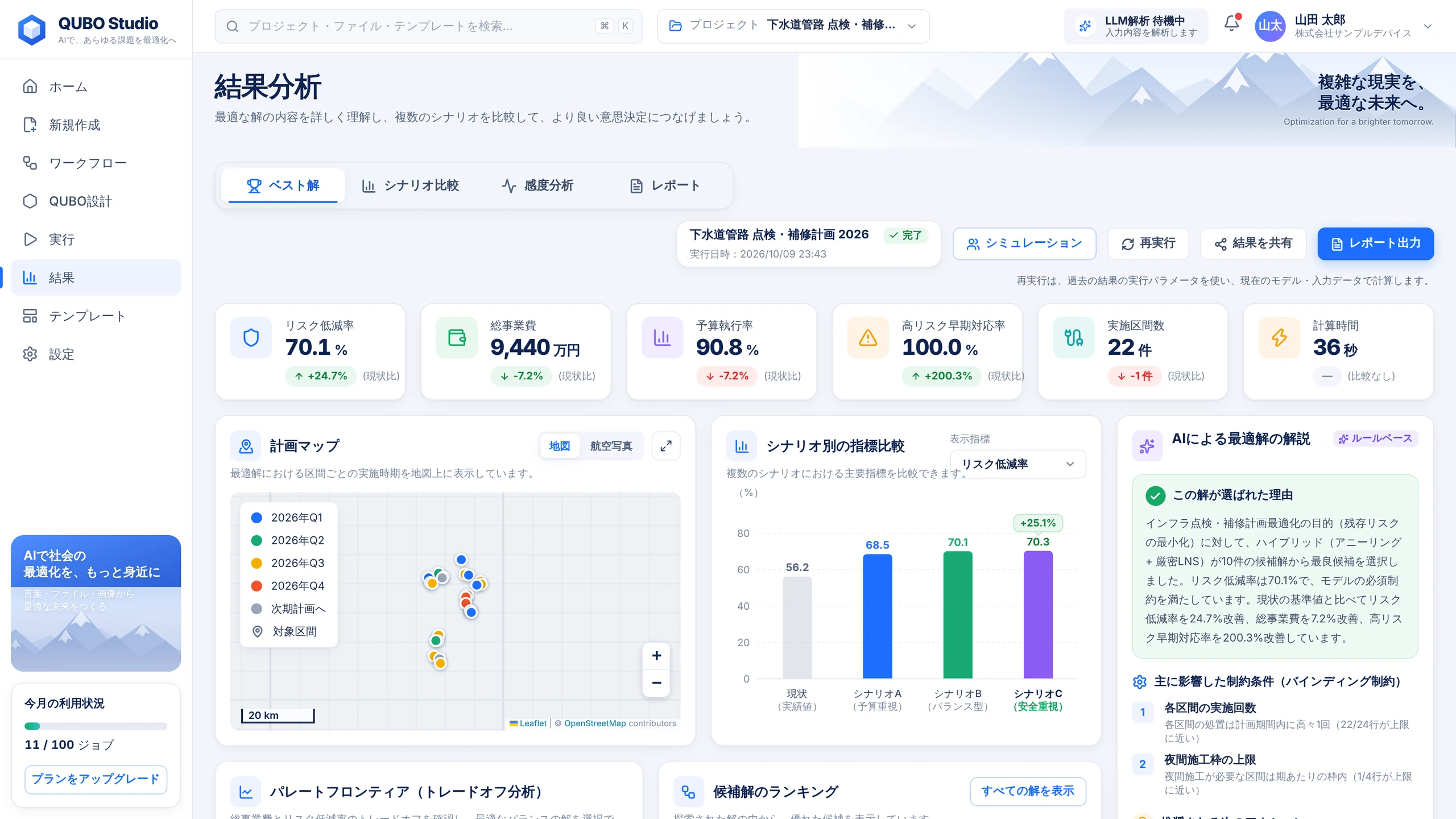Open the notification bell
The width and height of the screenshot is (1456, 819).
pos(1231,24)
